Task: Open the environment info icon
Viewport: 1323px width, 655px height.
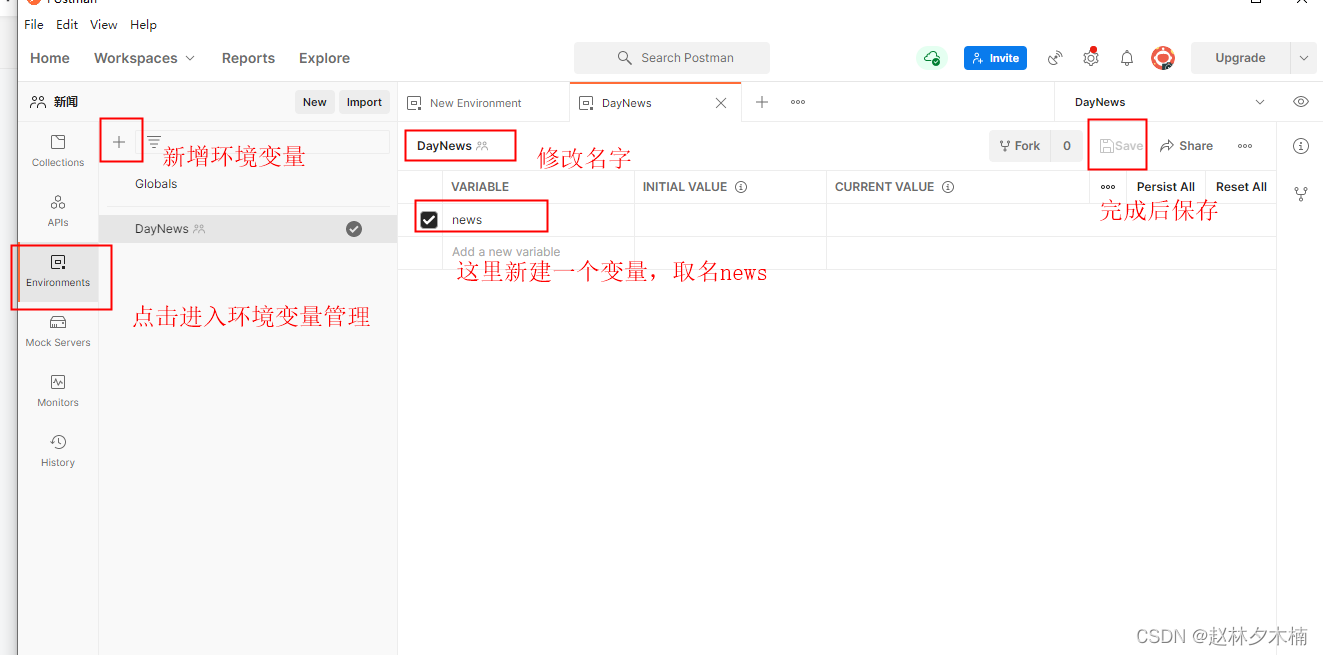Action: click(1301, 146)
